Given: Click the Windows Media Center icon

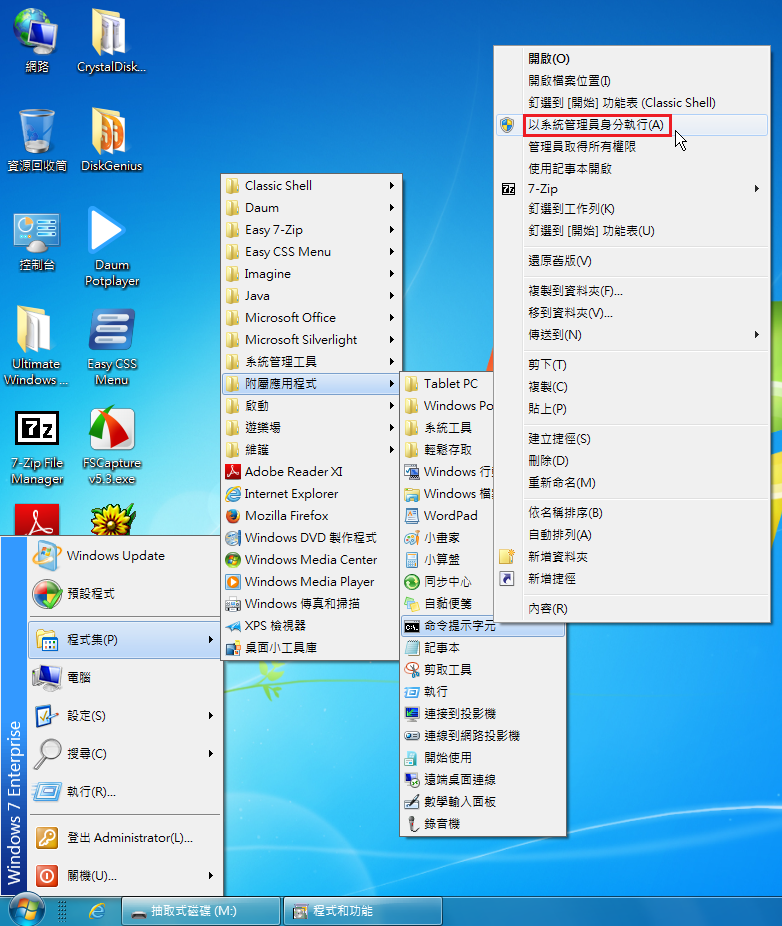Looking at the screenshot, I should (x=233, y=559).
